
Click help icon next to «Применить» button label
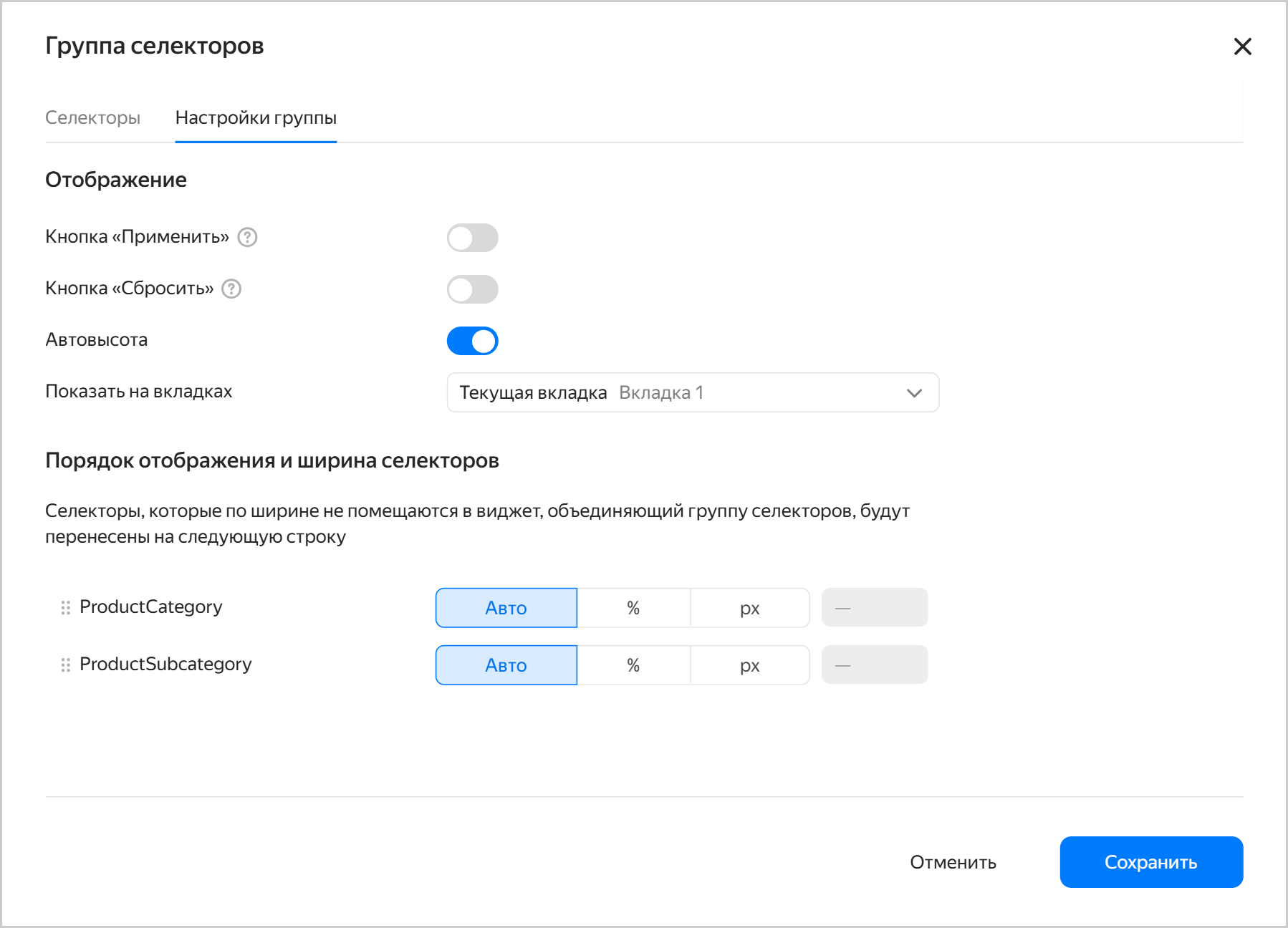click(x=247, y=237)
